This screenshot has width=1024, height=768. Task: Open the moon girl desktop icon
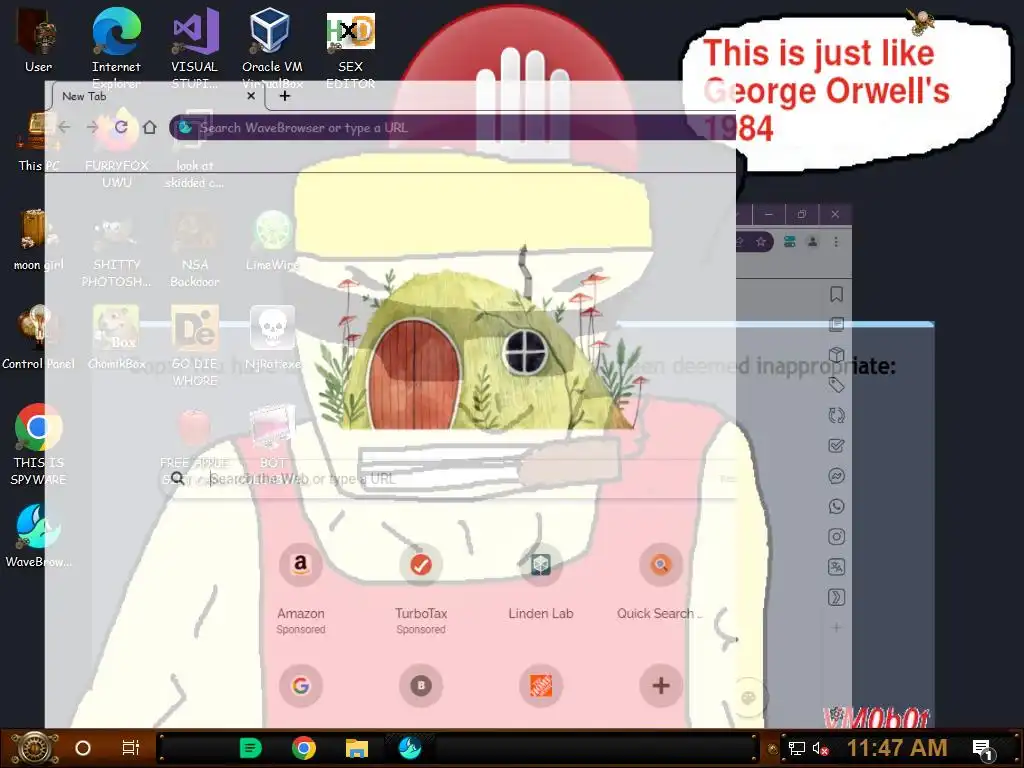[38, 240]
